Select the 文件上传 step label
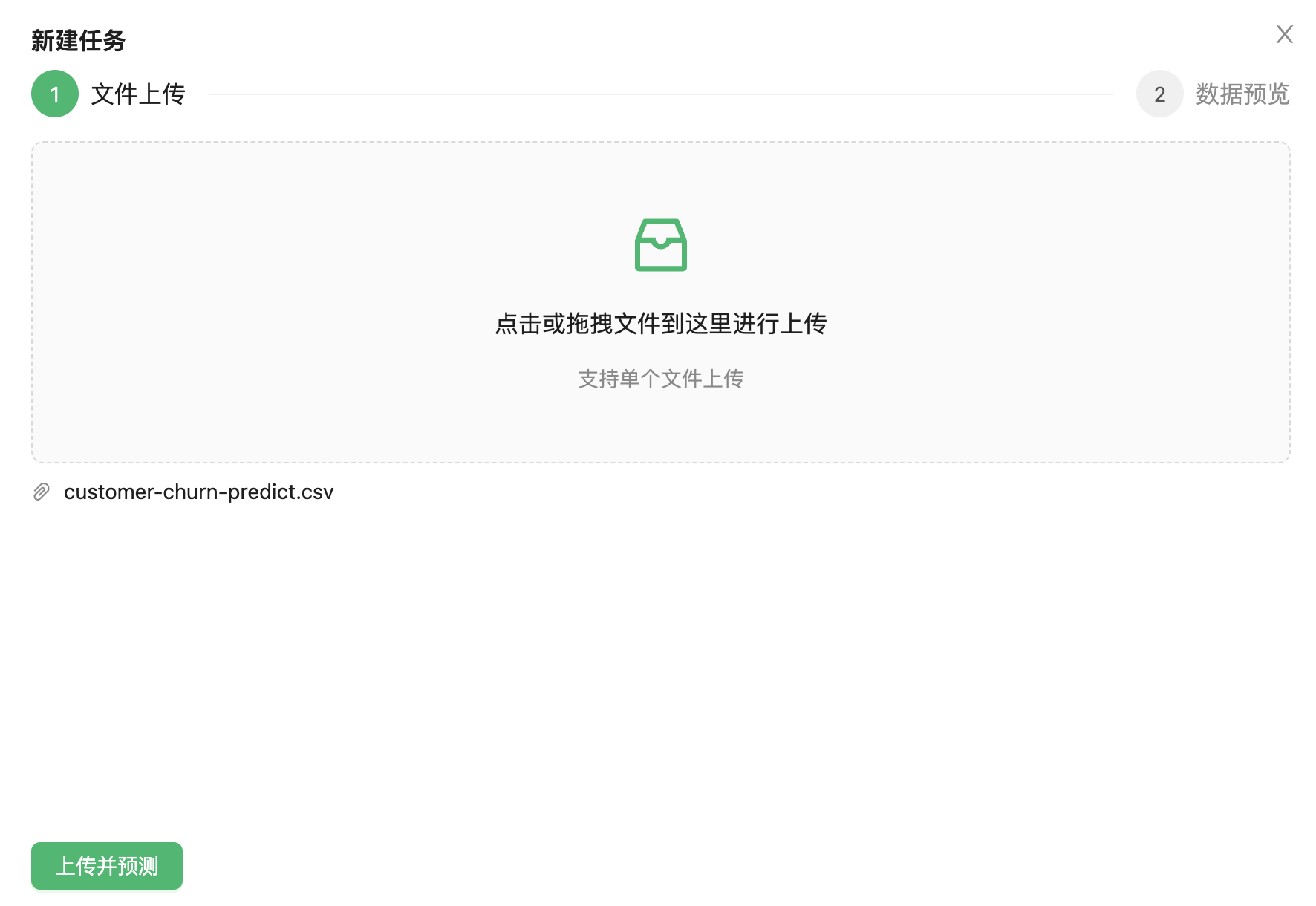This screenshot has height=906, width=1316. (x=137, y=94)
